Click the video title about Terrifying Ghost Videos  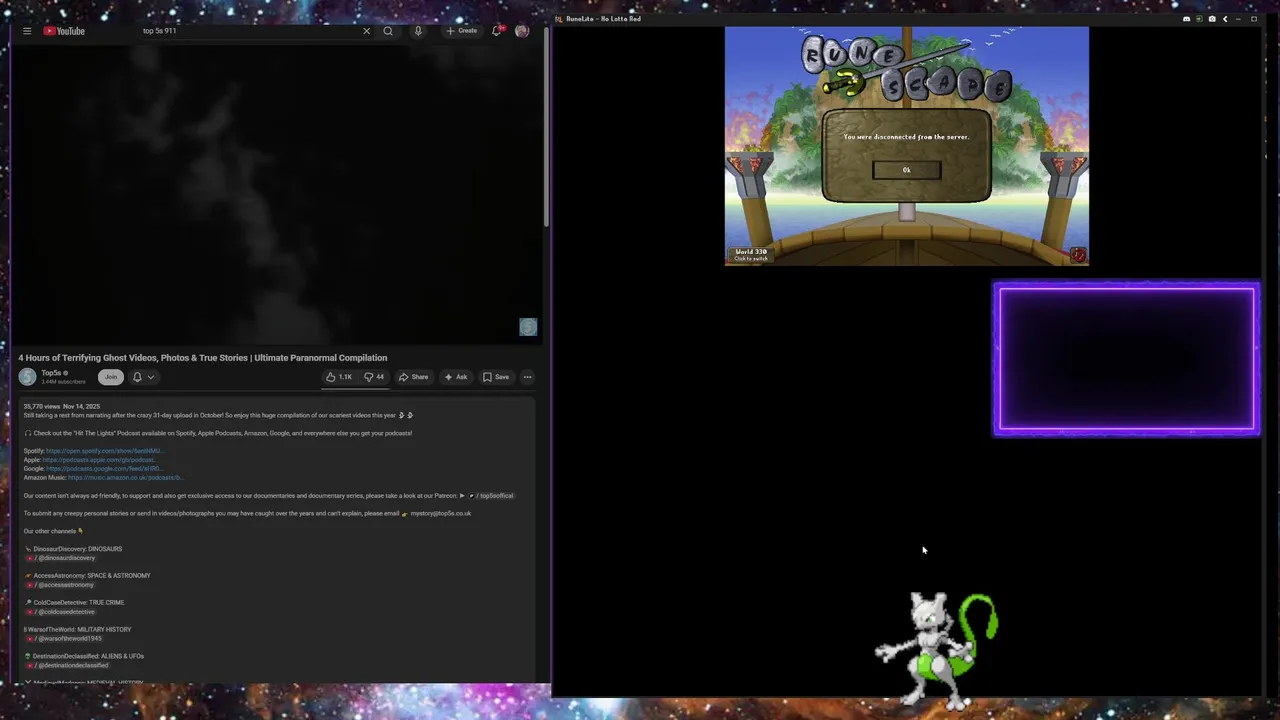pos(203,358)
